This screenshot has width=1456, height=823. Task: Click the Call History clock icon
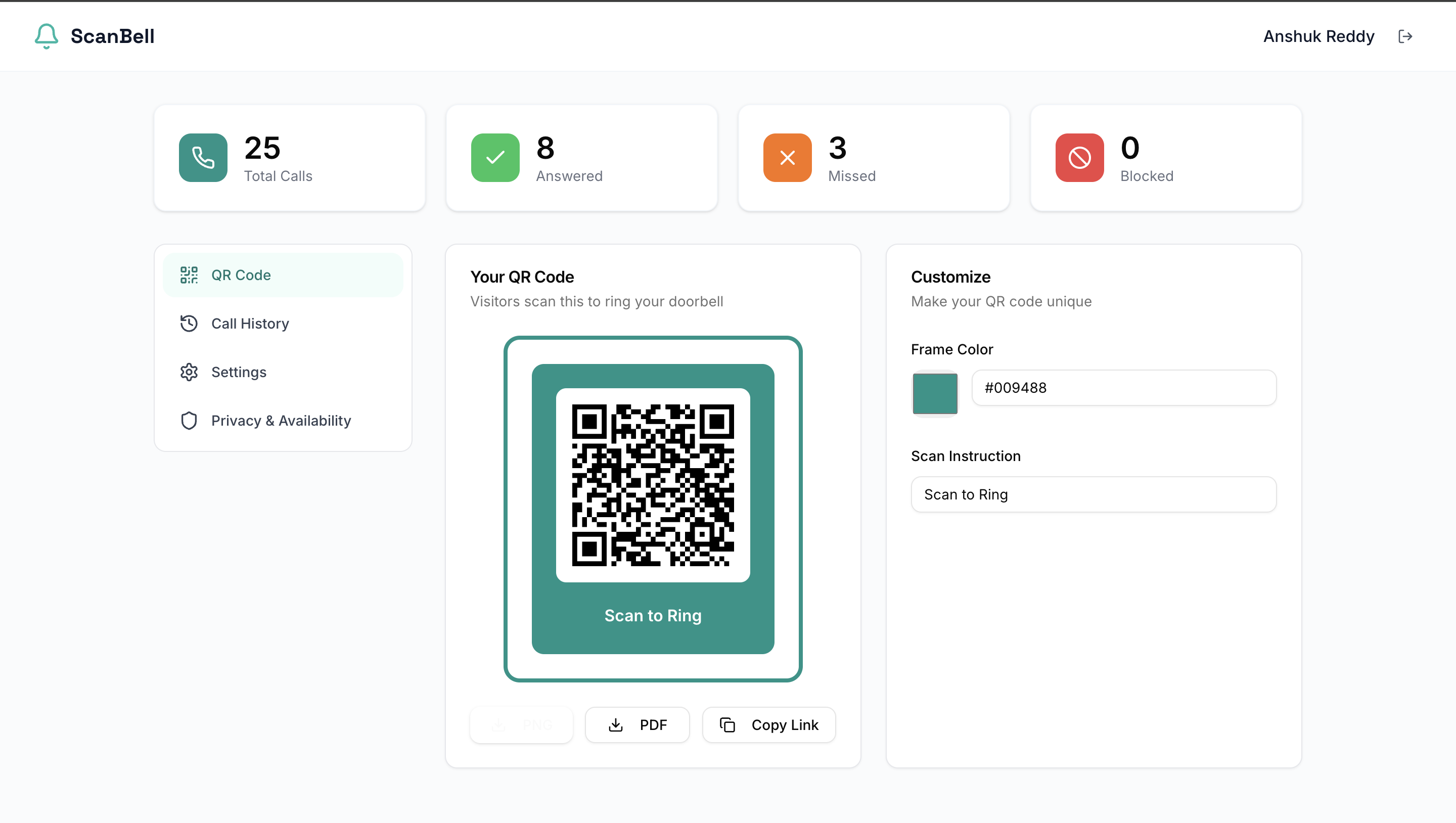click(189, 324)
